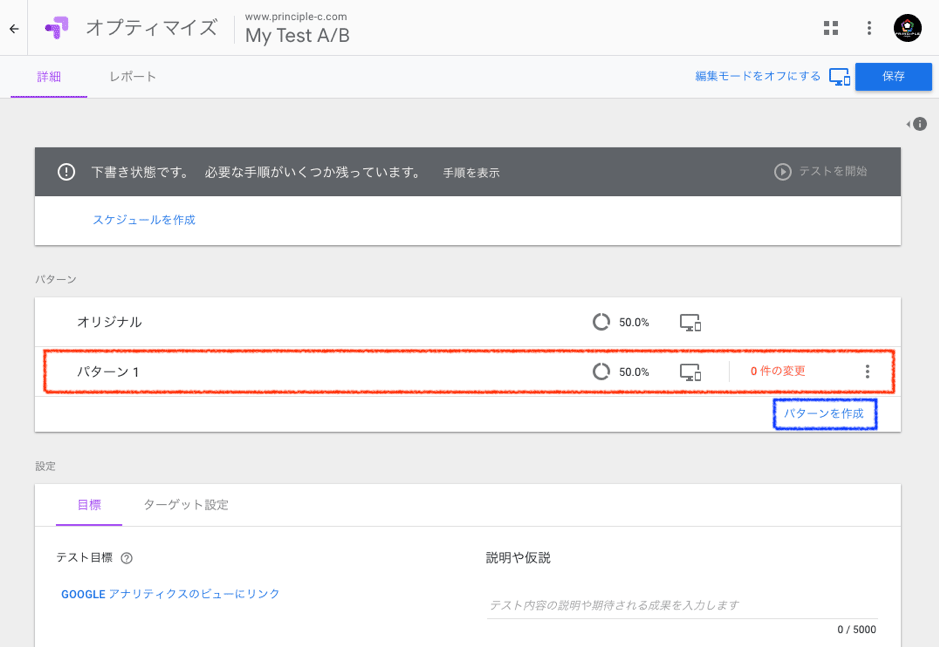Screen dimensions: 939x647
Task: Switch to the レポート tab
Action: click(x=133, y=77)
